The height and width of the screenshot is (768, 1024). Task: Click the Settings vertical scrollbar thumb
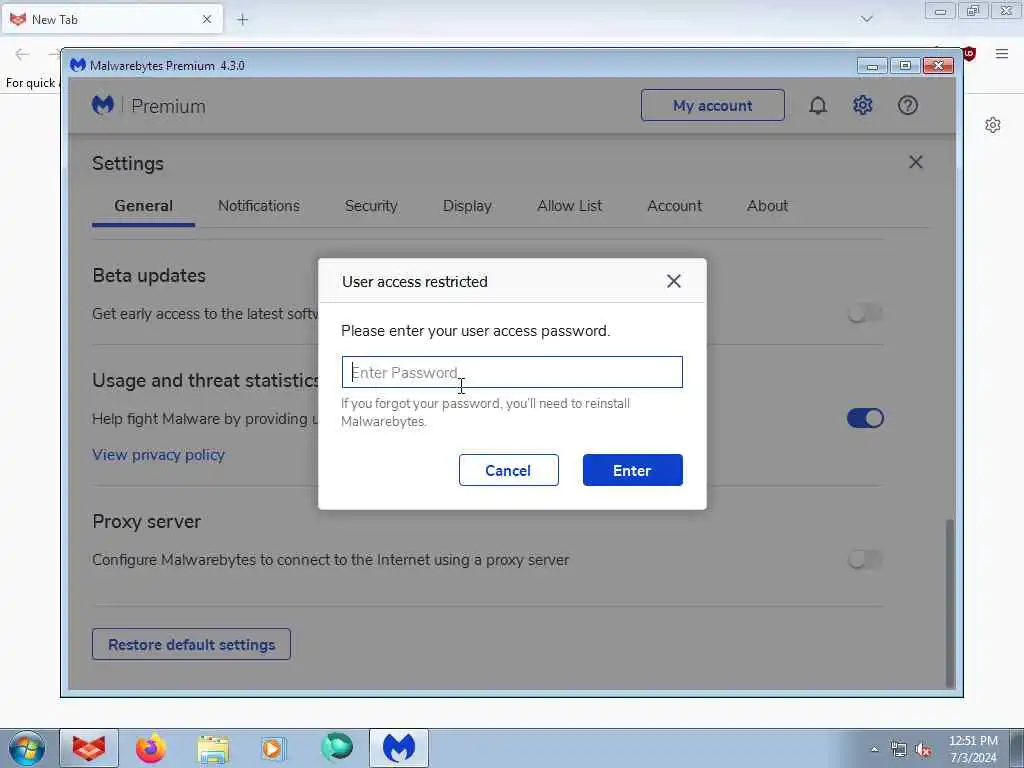point(950,601)
